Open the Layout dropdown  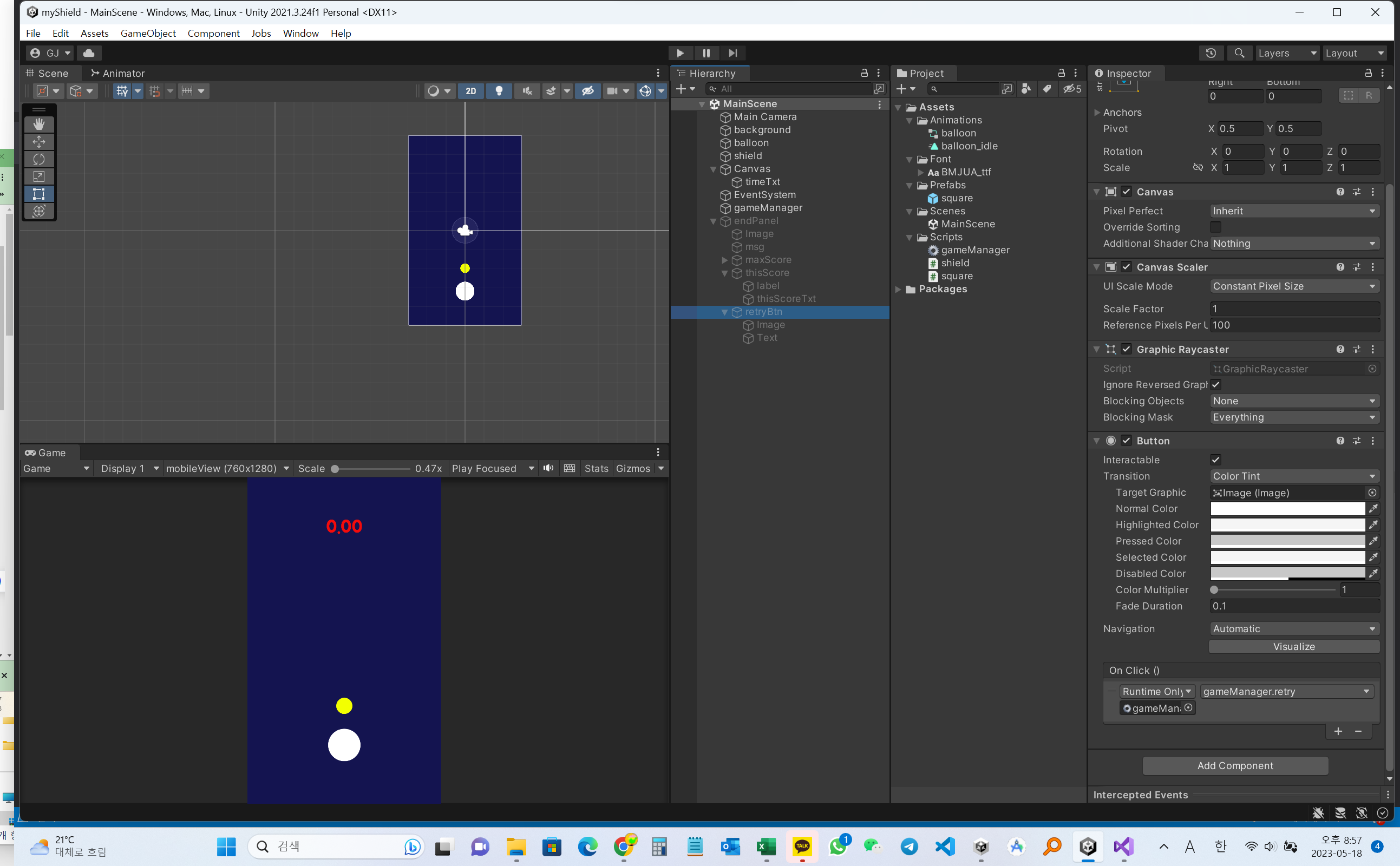1354,53
